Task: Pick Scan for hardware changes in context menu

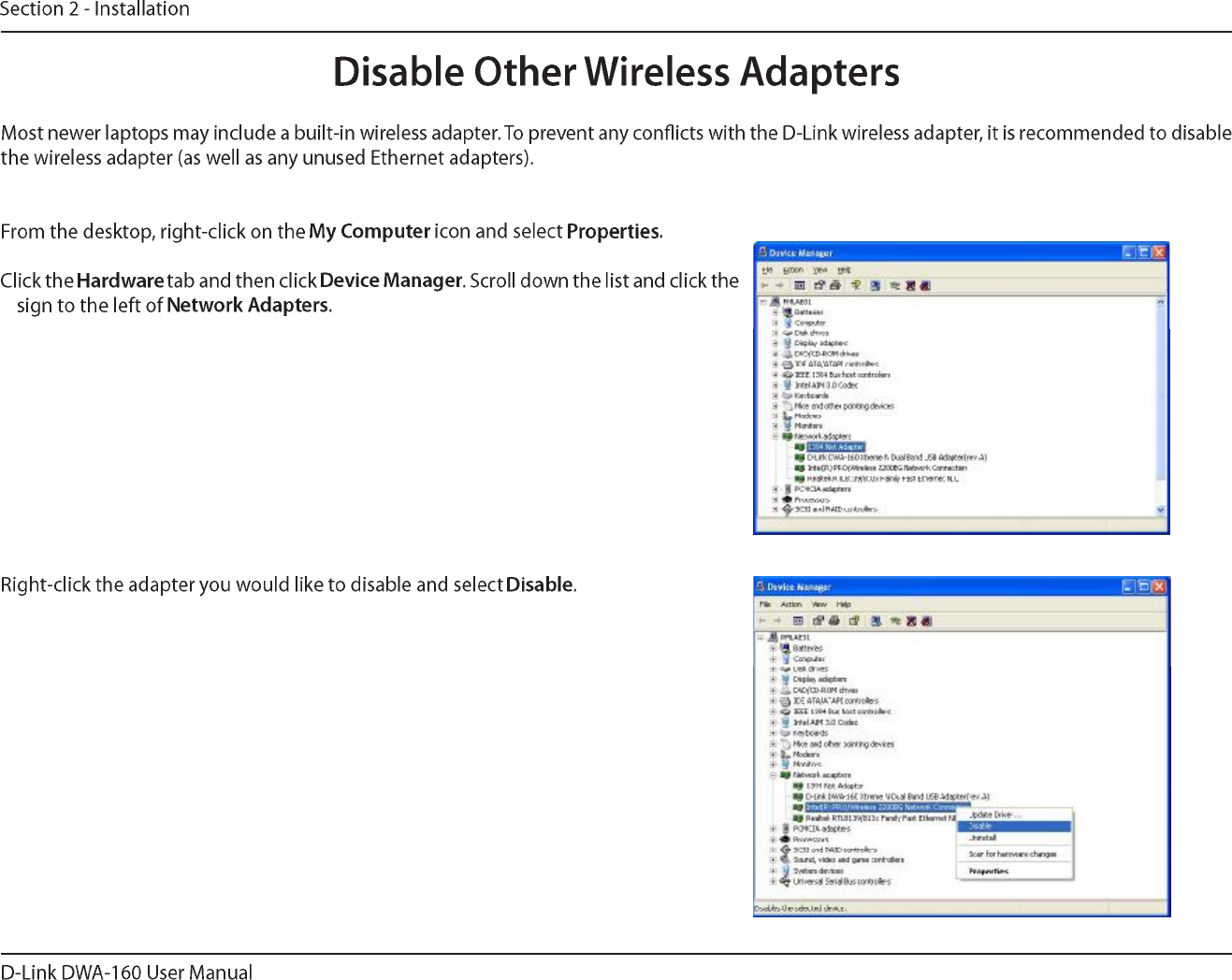Action: tap(1015, 854)
